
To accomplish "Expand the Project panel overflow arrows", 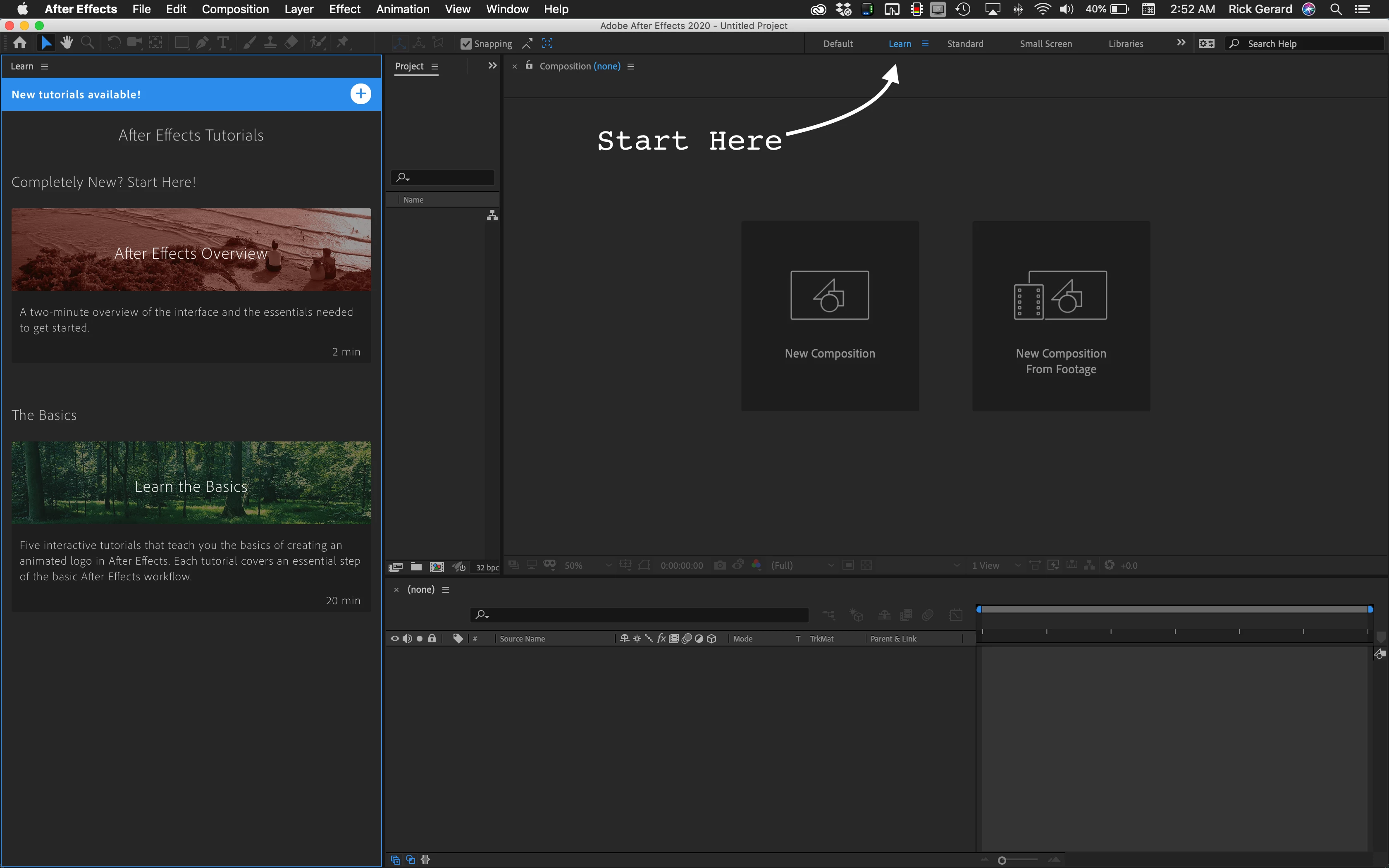I will pyautogui.click(x=492, y=66).
